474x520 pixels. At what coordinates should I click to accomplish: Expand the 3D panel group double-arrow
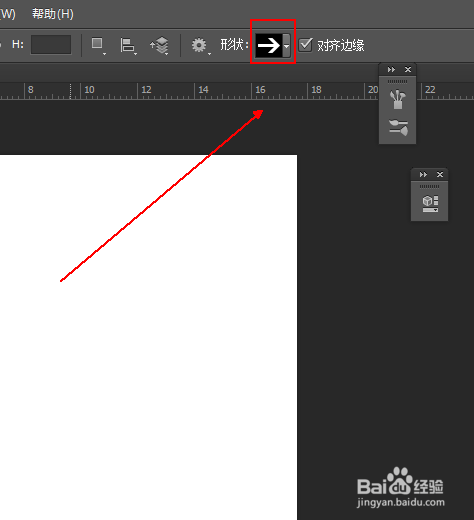click(x=423, y=174)
